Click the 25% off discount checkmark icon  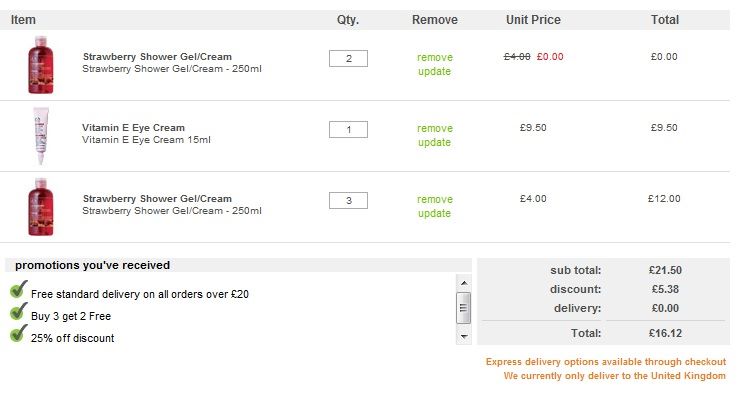[x=17, y=335]
